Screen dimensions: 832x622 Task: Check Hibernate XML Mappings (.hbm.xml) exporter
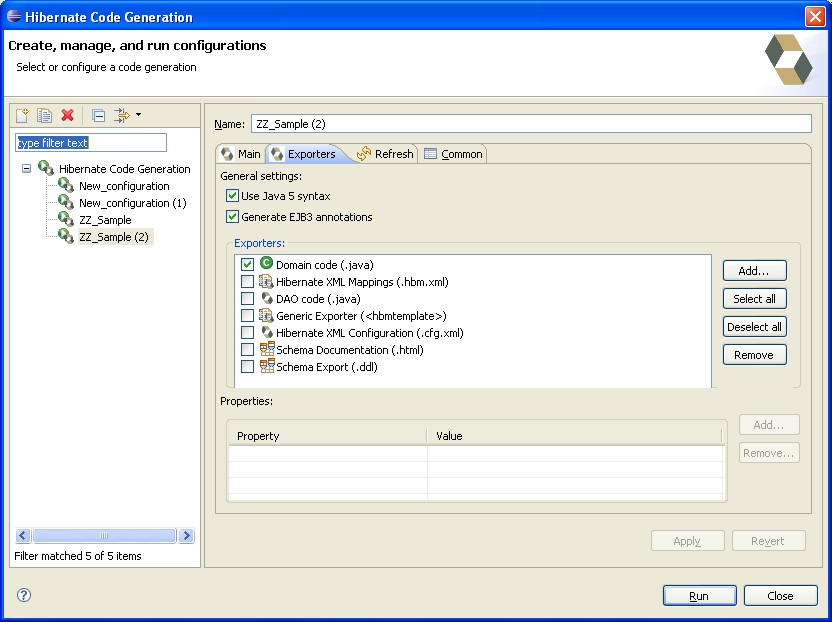coord(247,281)
